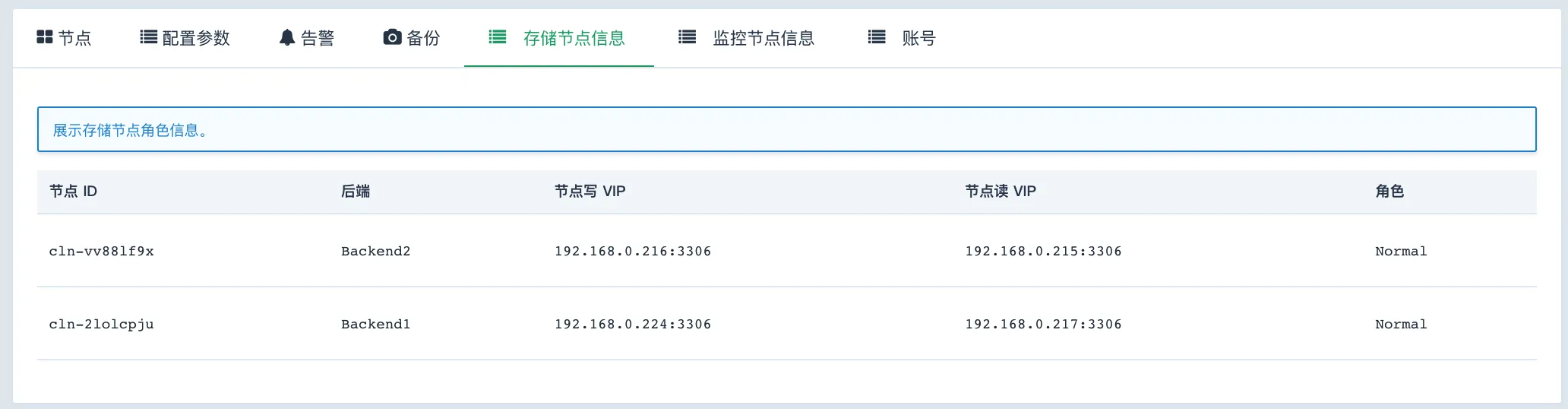Go to the 告警 tab
This screenshot has height=409, width=1568.
(x=306, y=38)
